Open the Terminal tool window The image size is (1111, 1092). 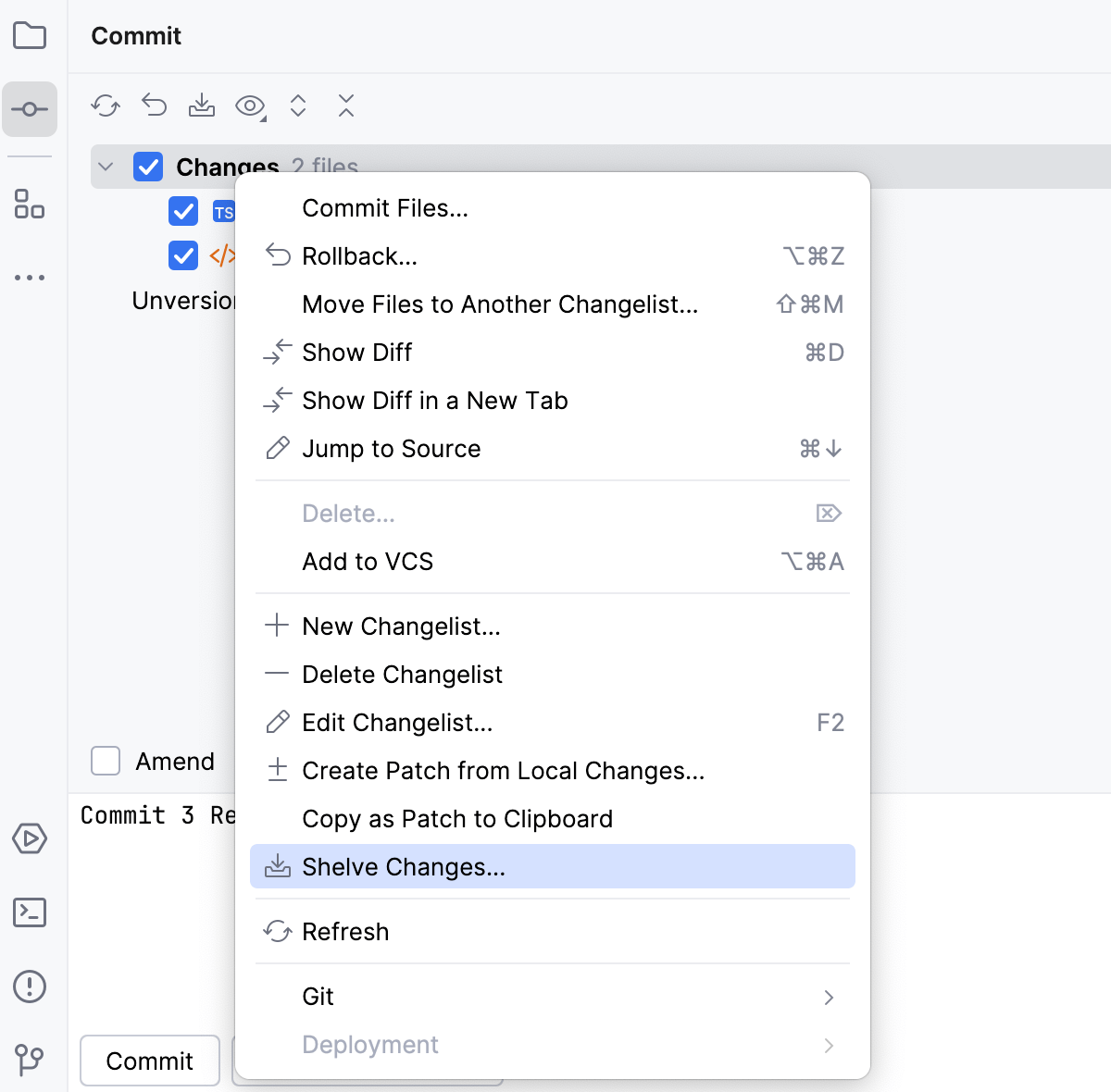(x=30, y=912)
